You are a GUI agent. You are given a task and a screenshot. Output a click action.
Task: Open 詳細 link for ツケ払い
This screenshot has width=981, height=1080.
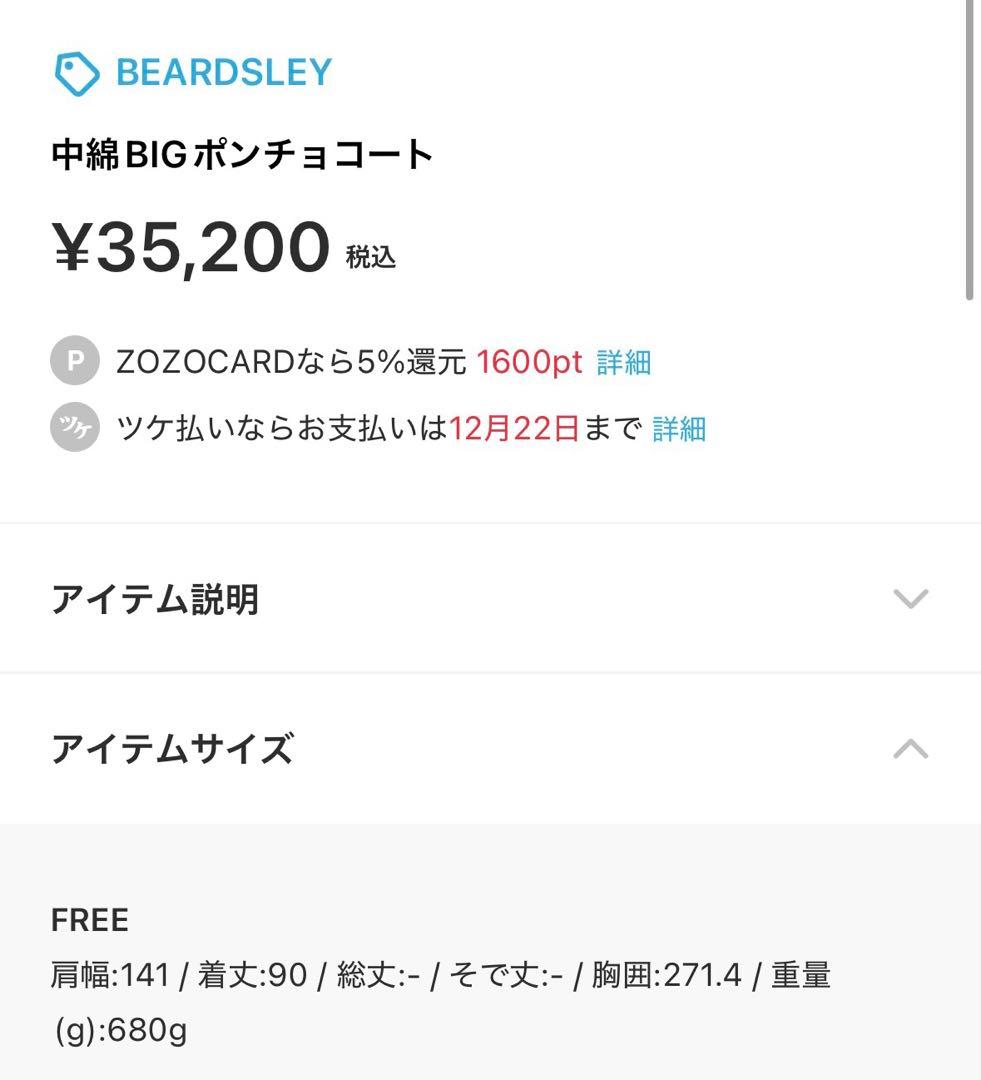pyautogui.click(x=679, y=428)
